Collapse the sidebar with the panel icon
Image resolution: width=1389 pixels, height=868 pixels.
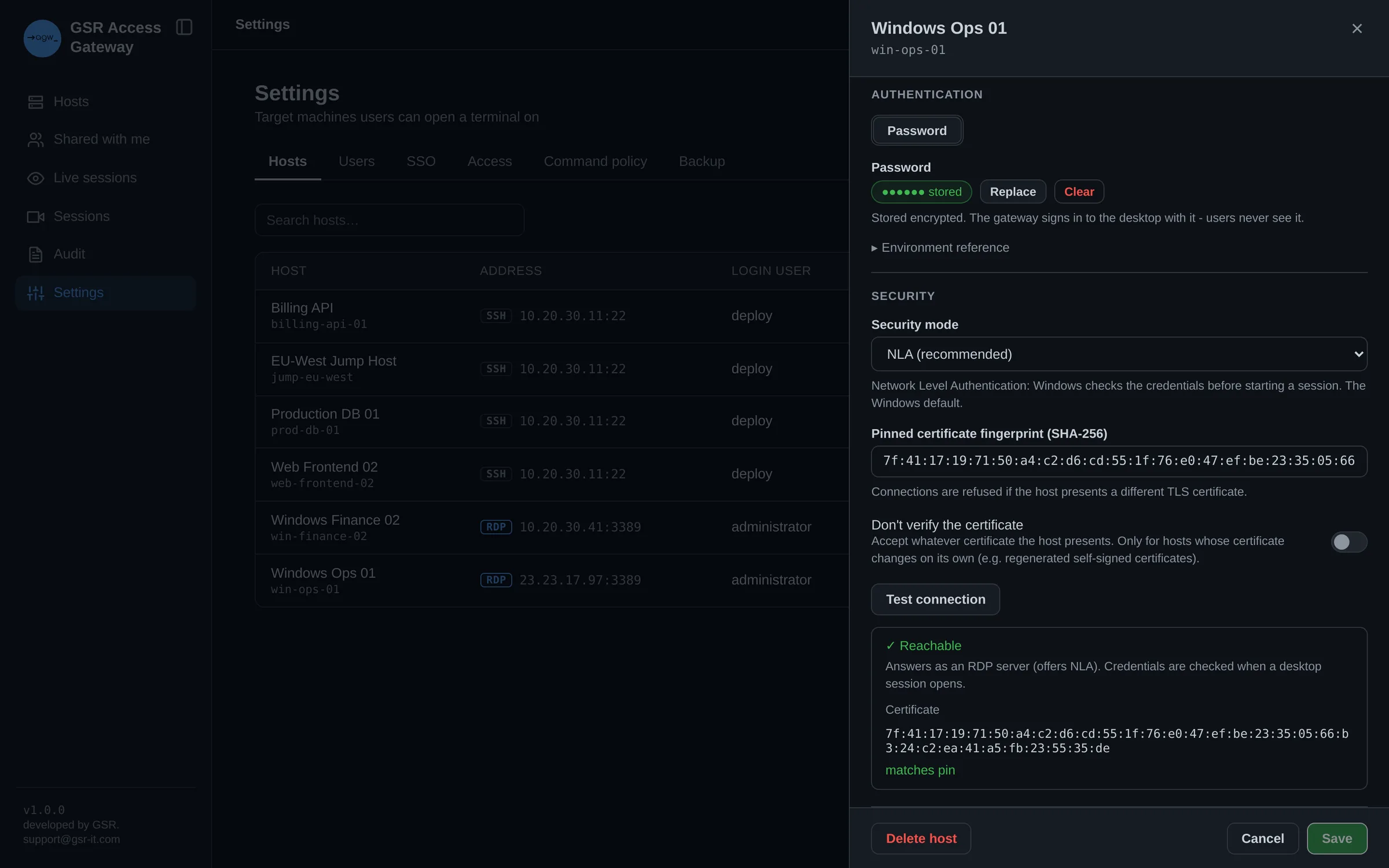tap(184, 27)
